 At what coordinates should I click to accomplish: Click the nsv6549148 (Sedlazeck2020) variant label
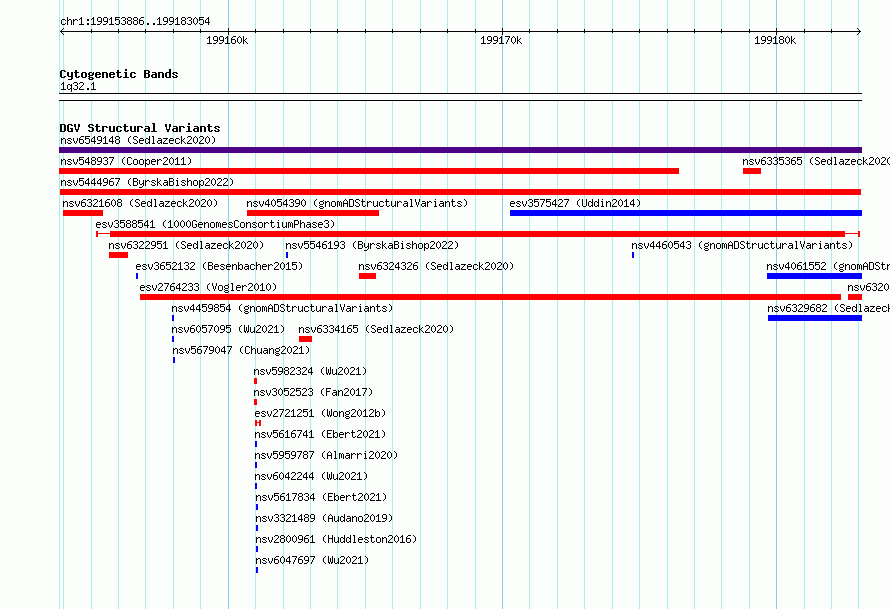click(138, 140)
